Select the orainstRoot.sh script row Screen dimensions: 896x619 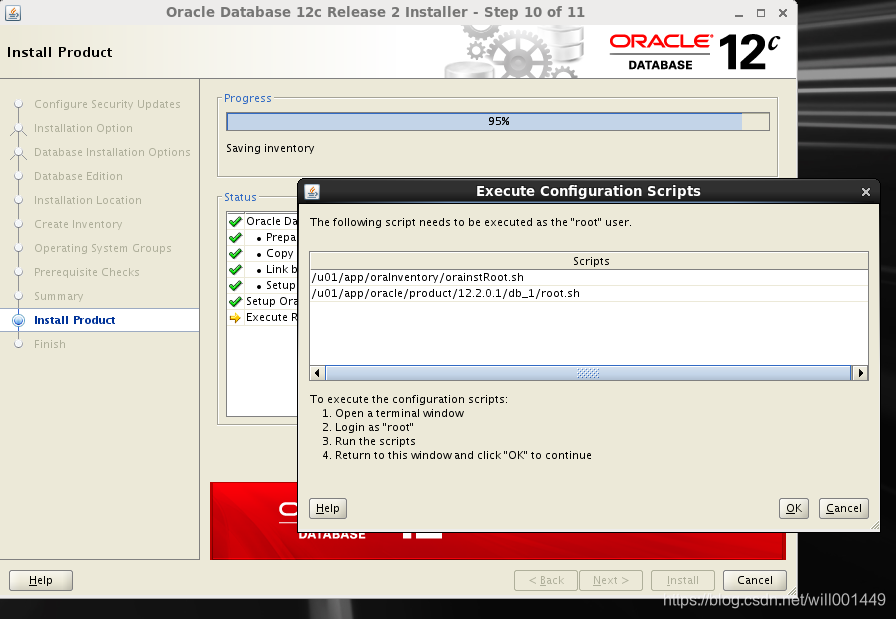pos(589,277)
